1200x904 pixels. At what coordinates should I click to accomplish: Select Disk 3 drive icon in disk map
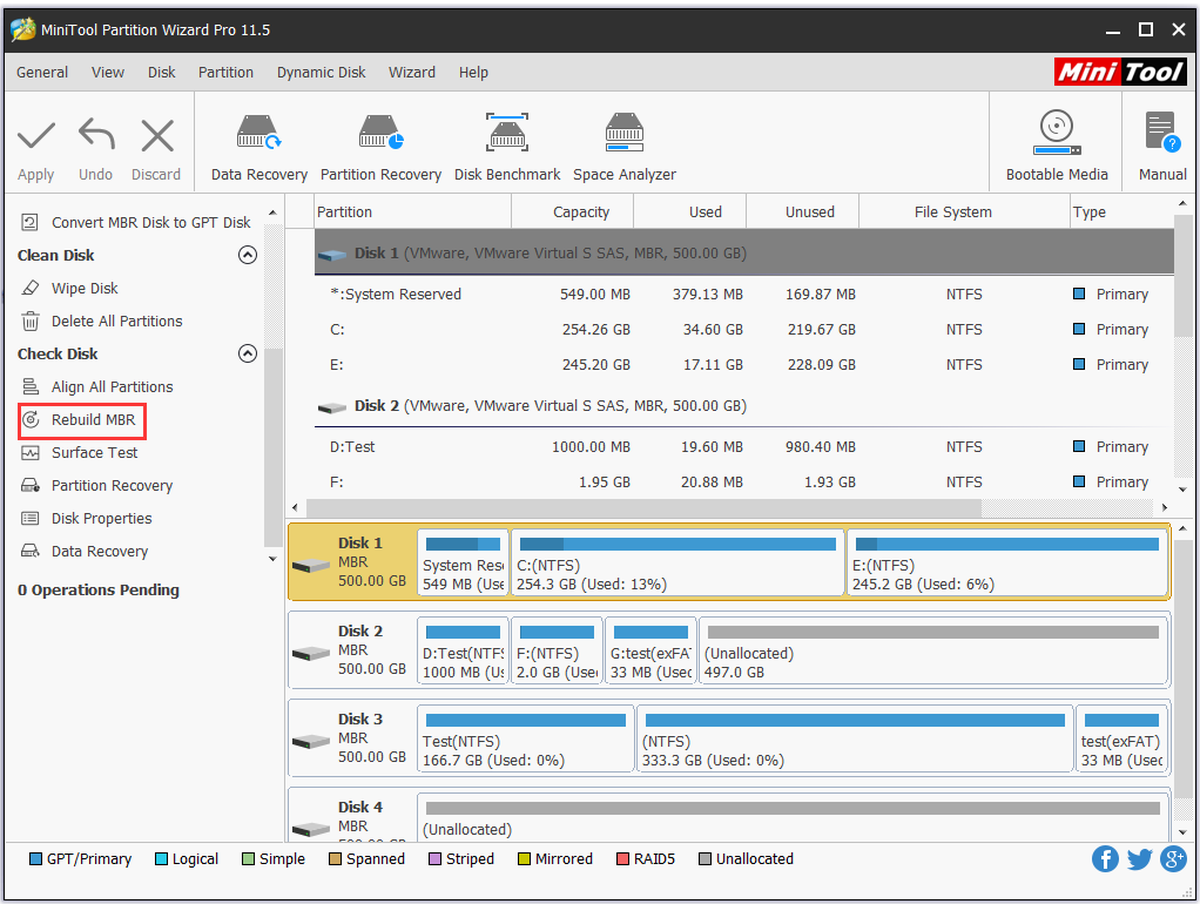tap(311, 741)
